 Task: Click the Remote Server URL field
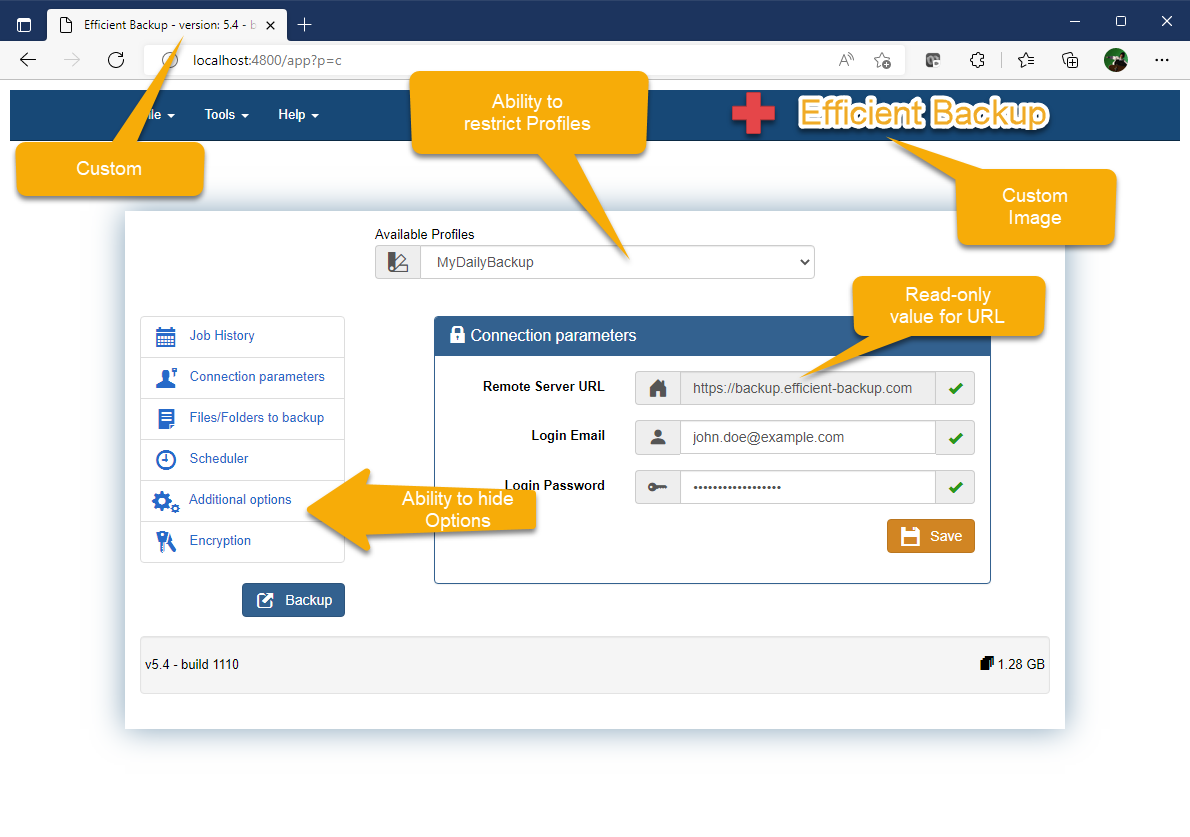tap(808, 388)
